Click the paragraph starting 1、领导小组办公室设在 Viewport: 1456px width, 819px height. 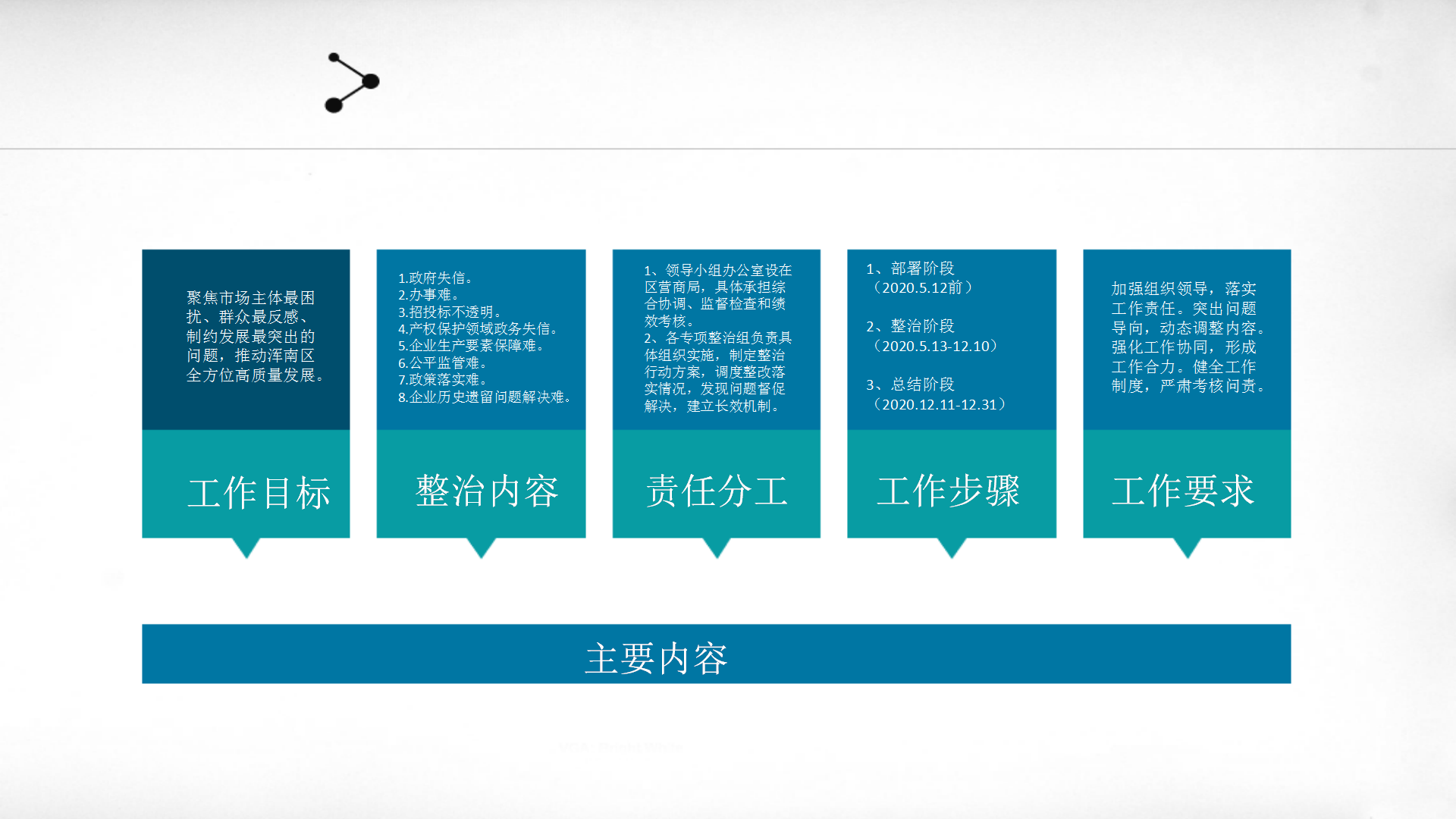[717, 295]
